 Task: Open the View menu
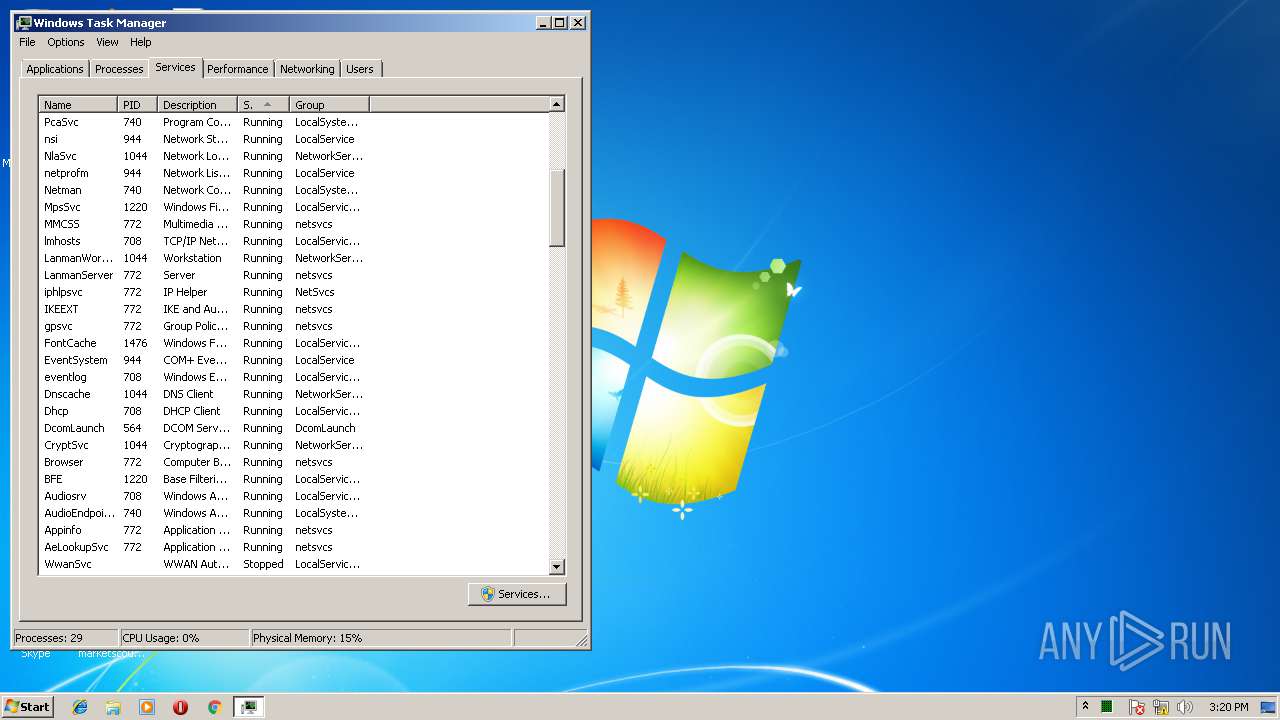click(107, 42)
